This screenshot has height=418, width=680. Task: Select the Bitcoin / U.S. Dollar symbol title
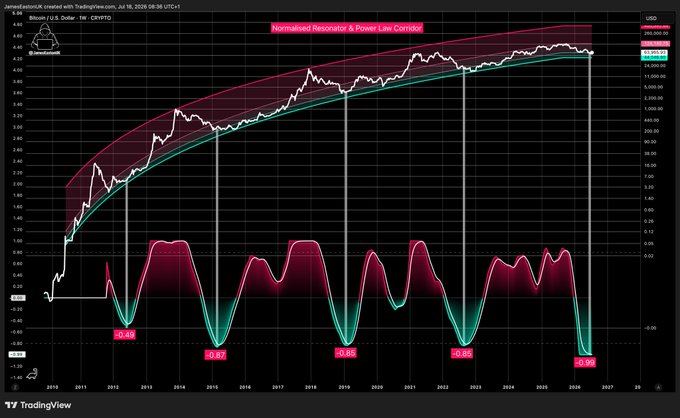70,18
